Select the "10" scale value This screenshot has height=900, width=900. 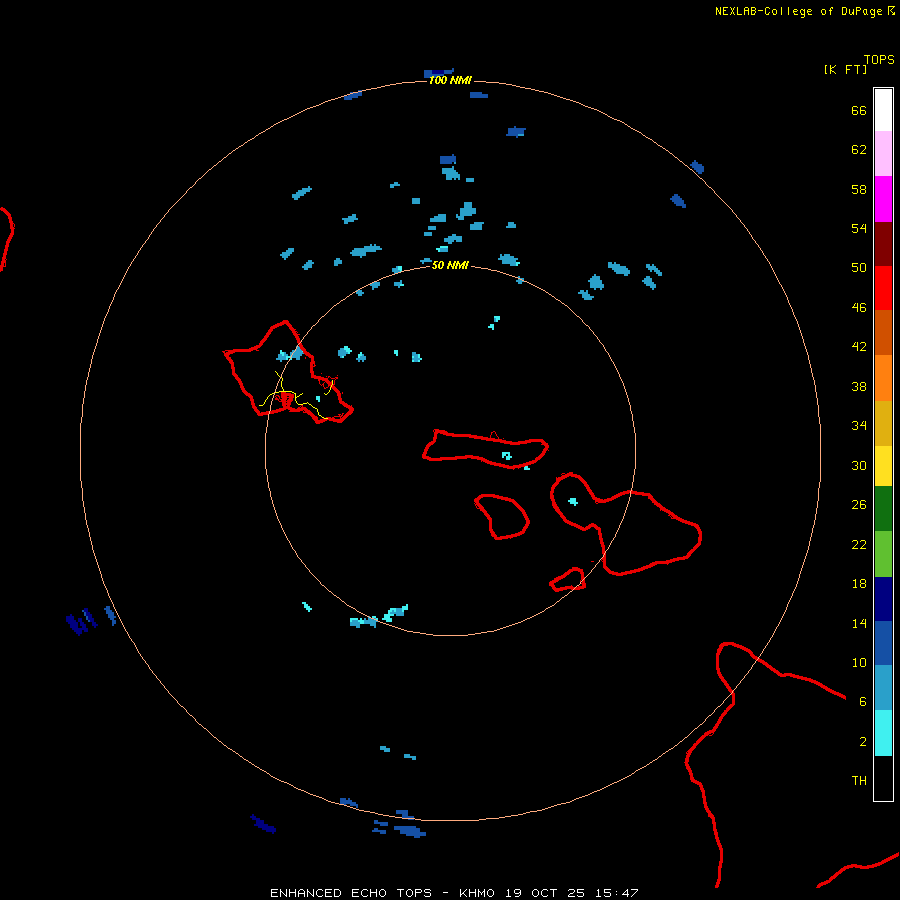coord(859,663)
